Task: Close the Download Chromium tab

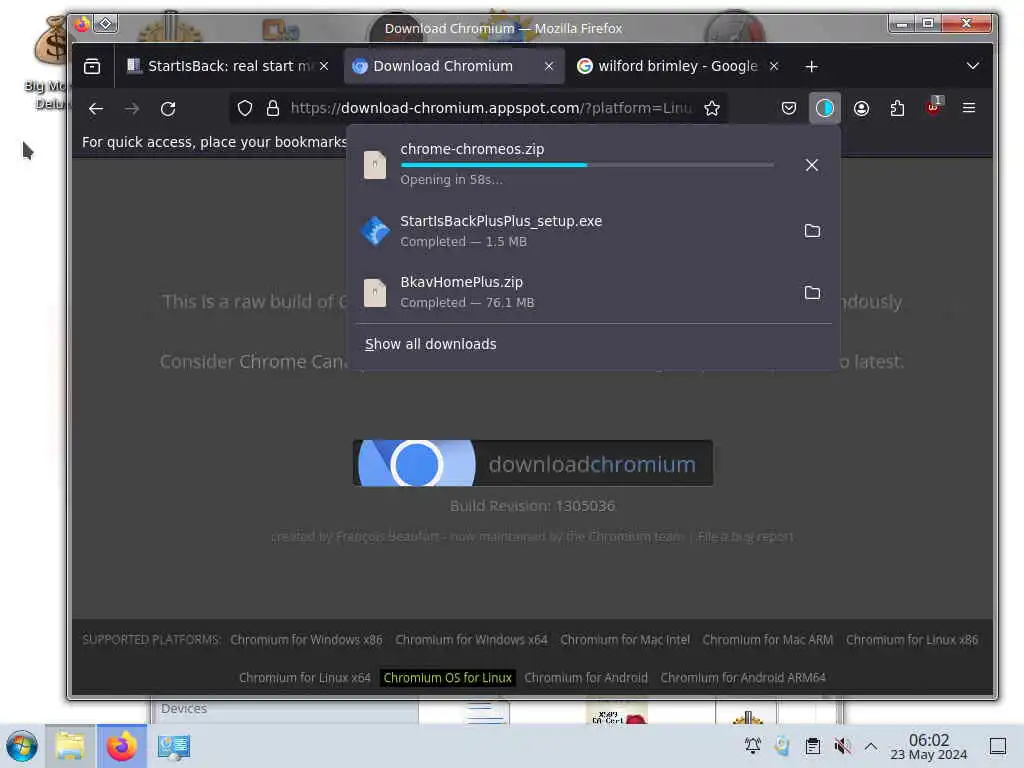Action: pos(549,66)
